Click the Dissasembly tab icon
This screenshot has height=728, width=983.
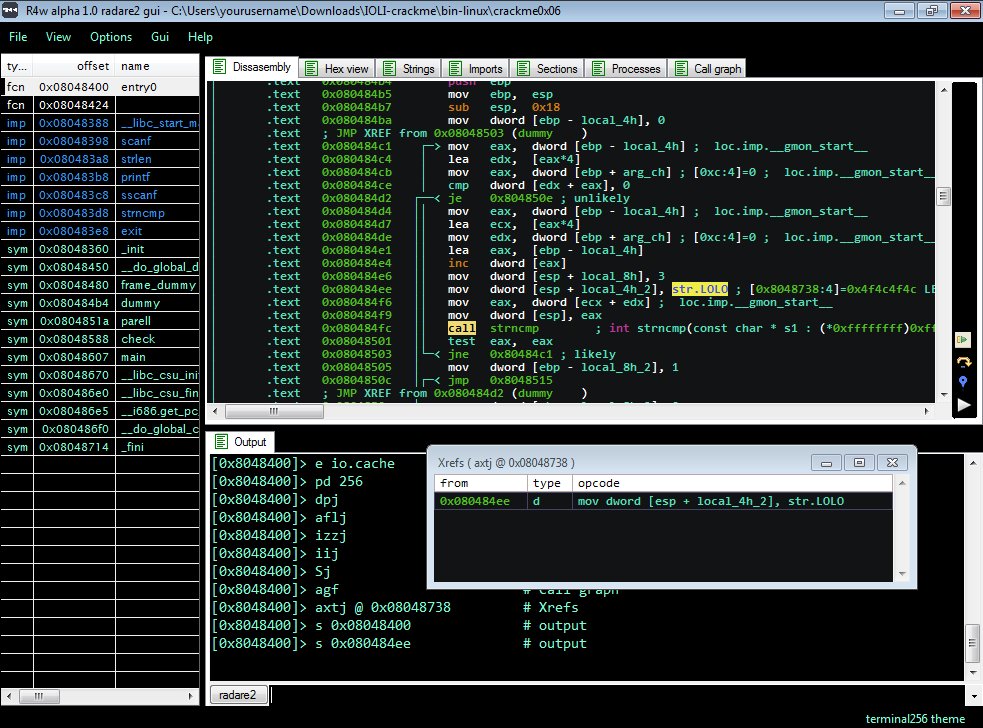[x=219, y=66]
